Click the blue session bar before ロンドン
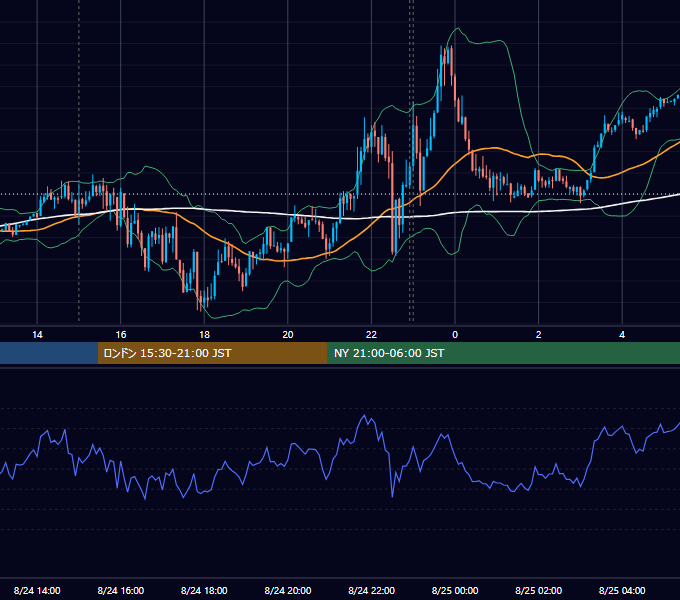Viewport: 680px width, 600px height. (x=49, y=353)
